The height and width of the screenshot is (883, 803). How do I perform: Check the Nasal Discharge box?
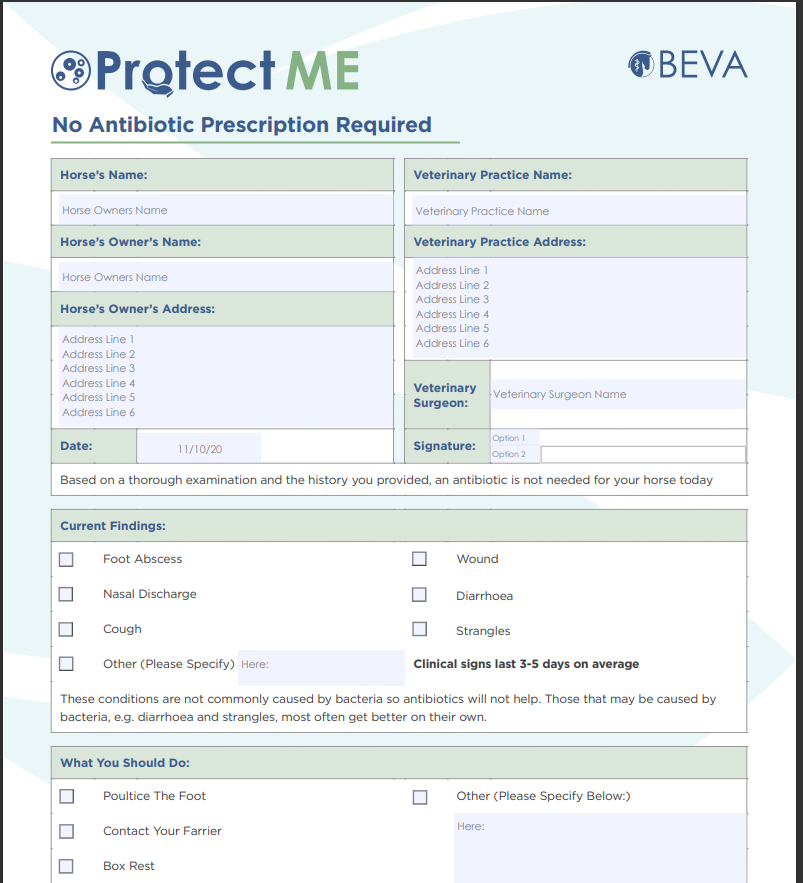pyautogui.click(x=66, y=594)
